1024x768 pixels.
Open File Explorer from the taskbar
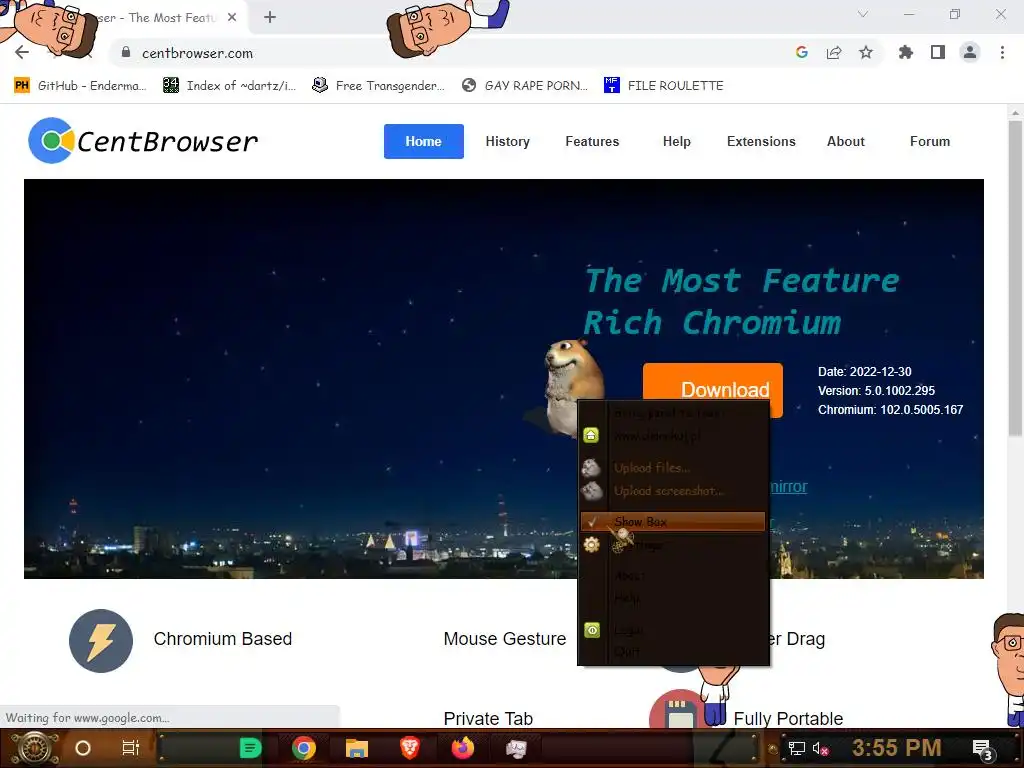click(x=357, y=748)
